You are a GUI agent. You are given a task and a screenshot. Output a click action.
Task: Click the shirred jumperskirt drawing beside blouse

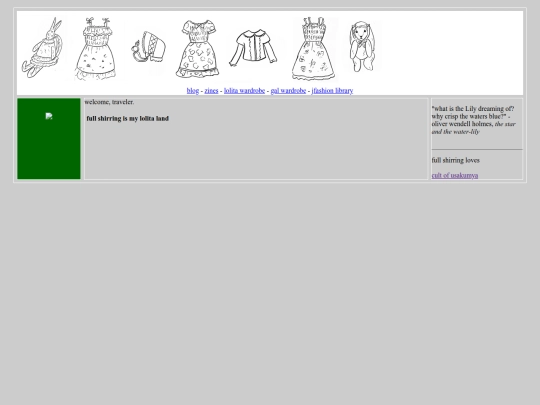pos(313,49)
